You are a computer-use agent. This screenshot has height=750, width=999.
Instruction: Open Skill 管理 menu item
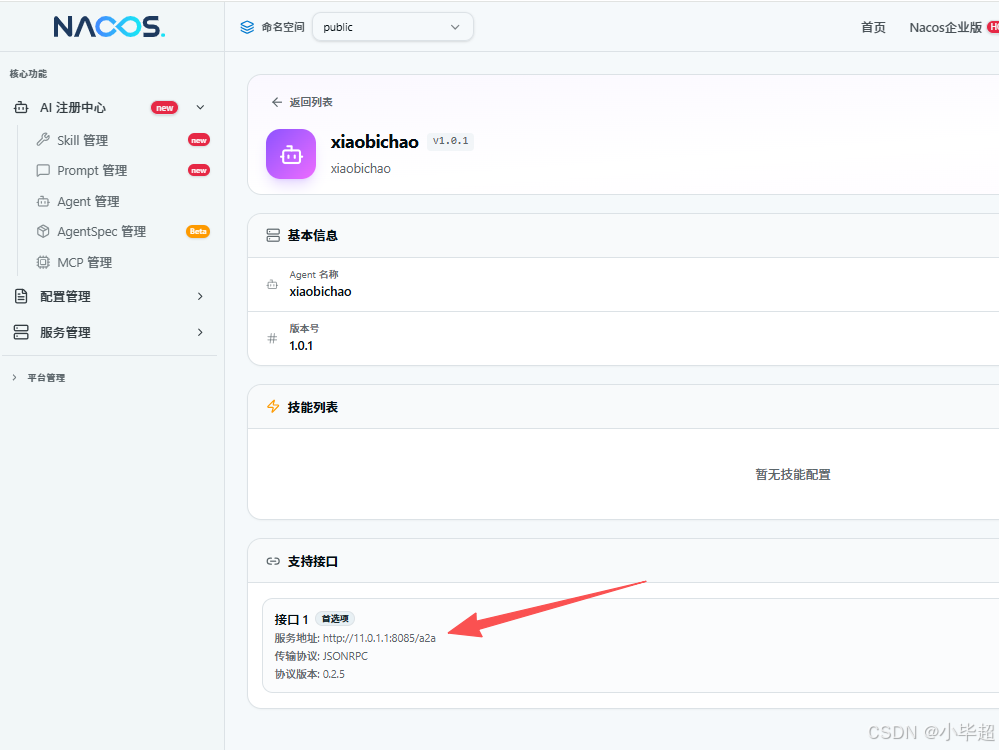(x=82, y=140)
